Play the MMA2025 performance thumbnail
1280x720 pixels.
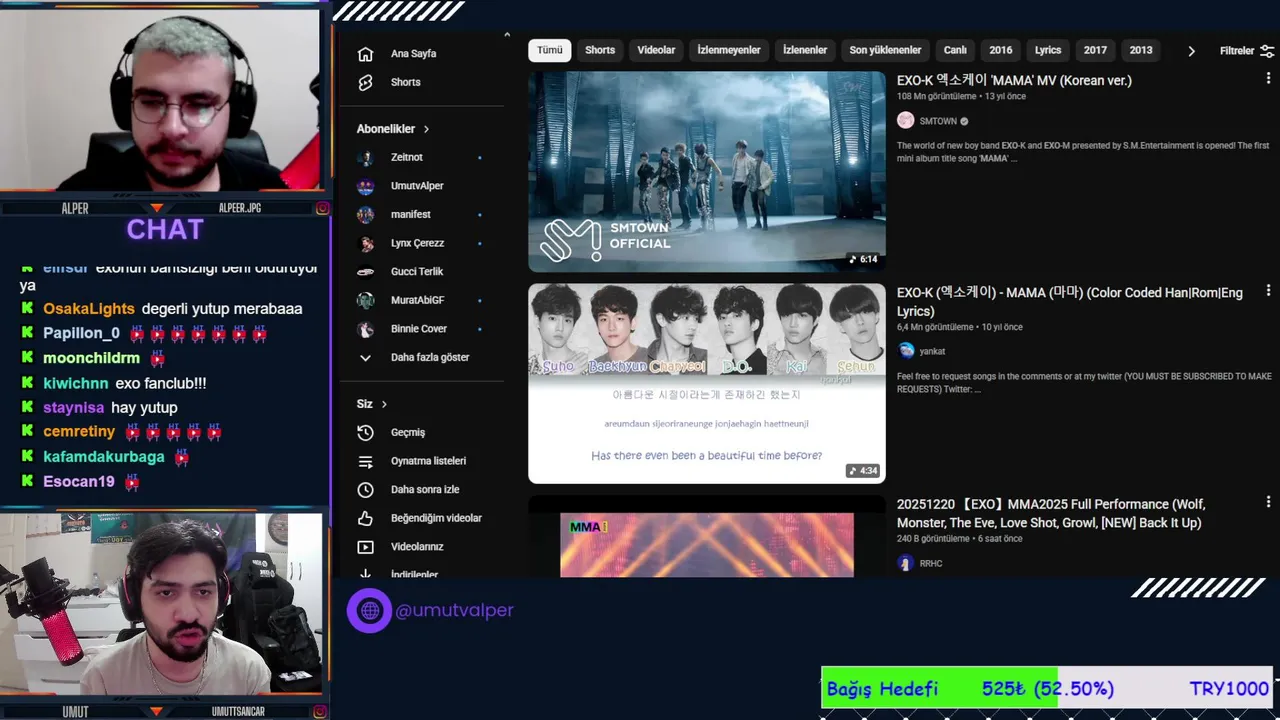[x=707, y=537]
